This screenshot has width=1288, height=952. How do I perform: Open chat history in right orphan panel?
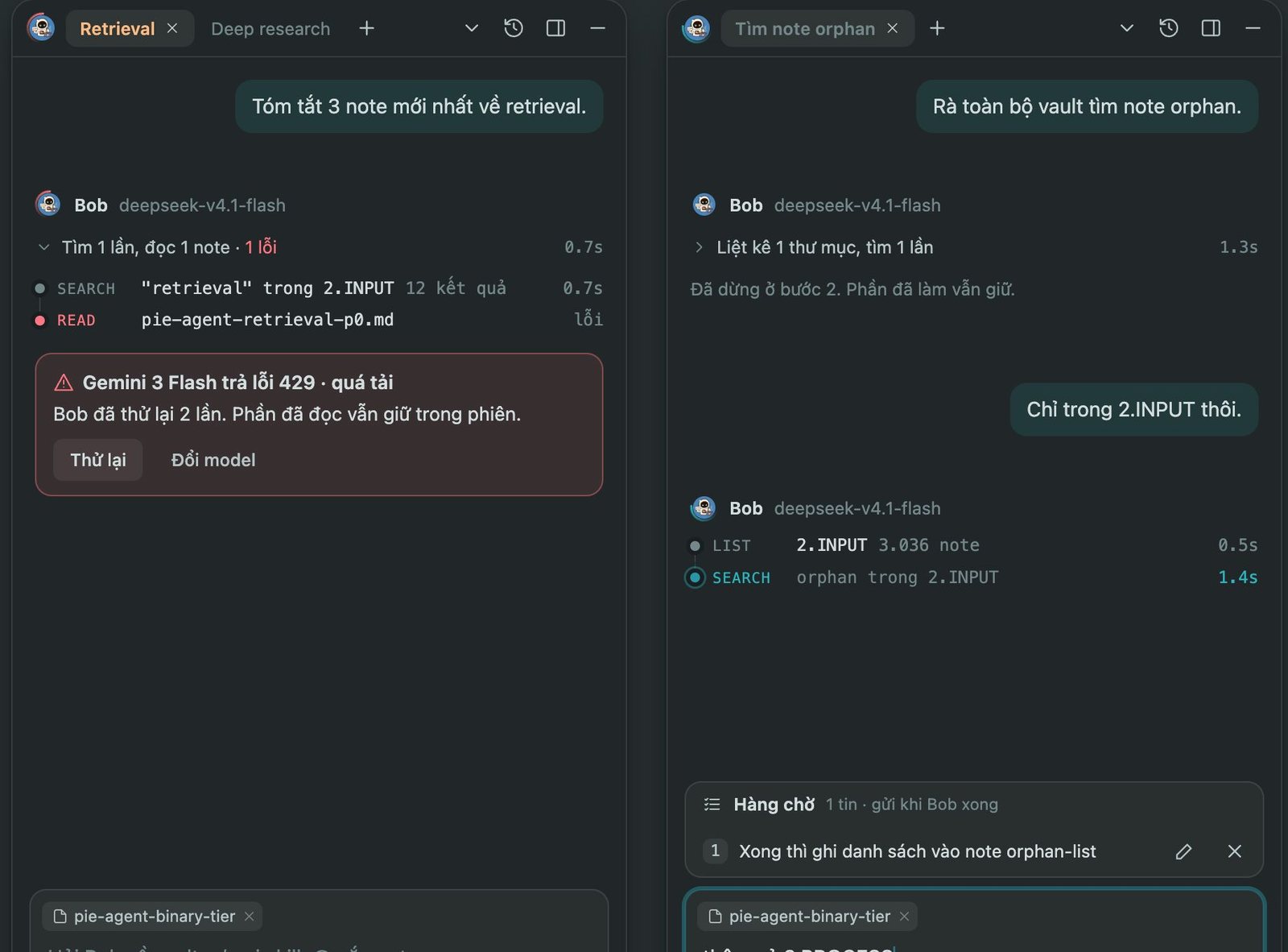[x=1169, y=28]
